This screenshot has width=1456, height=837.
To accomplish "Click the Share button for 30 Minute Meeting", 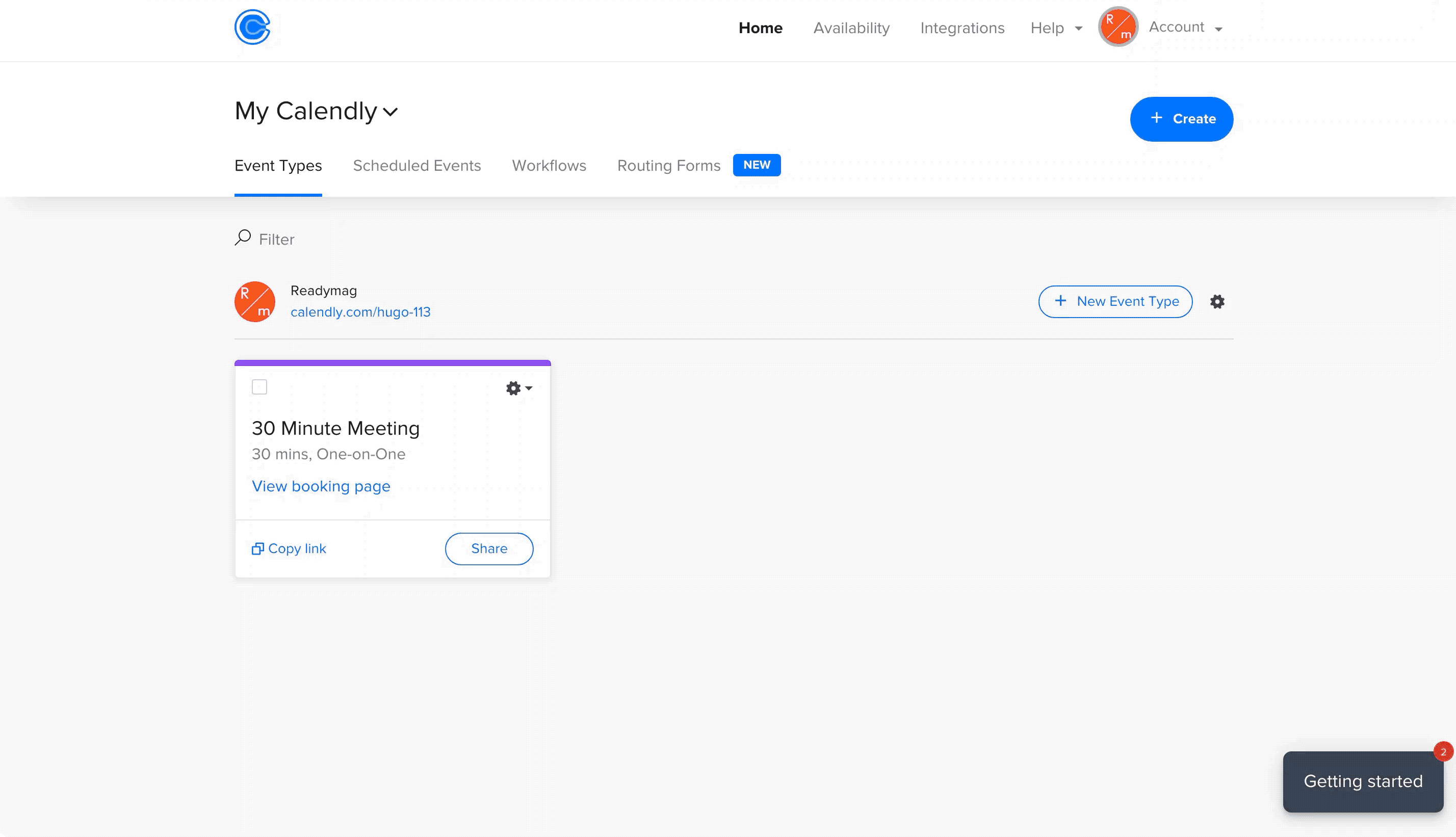I will click(488, 548).
